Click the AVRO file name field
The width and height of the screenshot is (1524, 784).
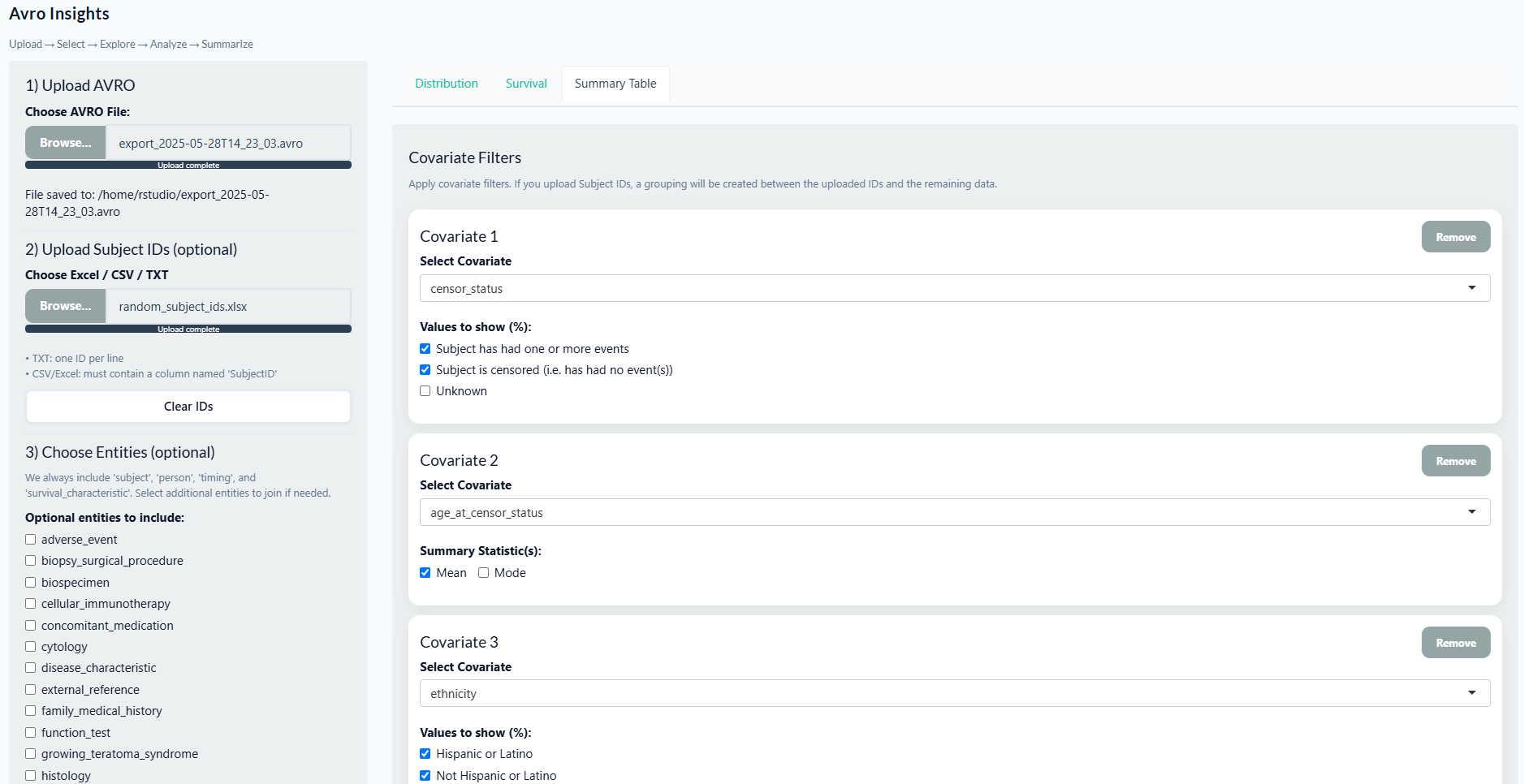228,143
